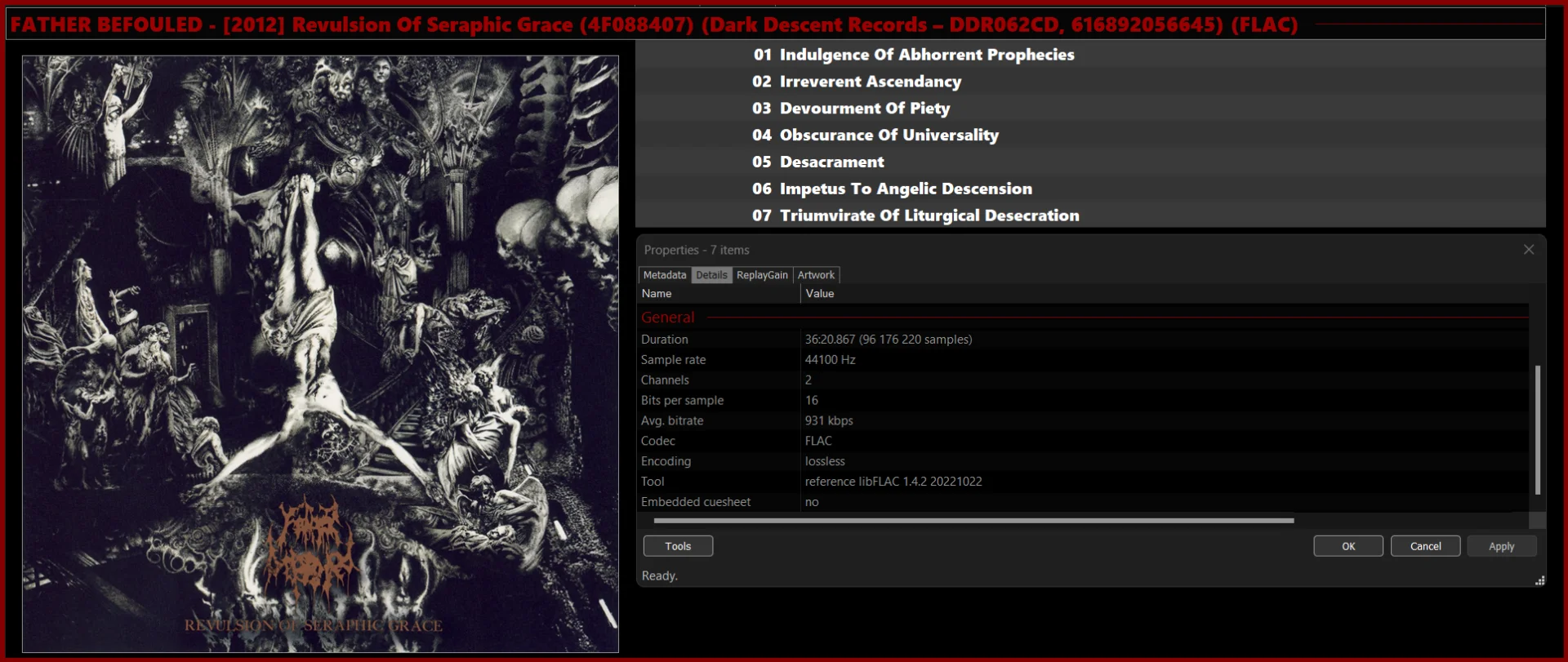The height and width of the screenshot is (662, 1568).
Task: Select track 01 Indulgence Of Abhorrent Prophecies
Action: (x=1090, y=55)
